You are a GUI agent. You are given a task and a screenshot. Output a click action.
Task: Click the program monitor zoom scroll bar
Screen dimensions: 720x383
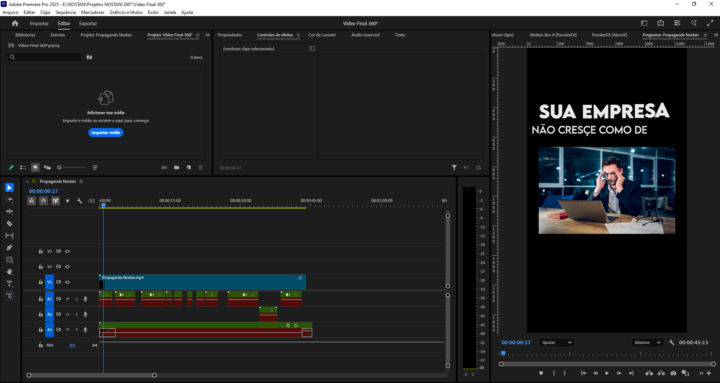tap(607, 364)
